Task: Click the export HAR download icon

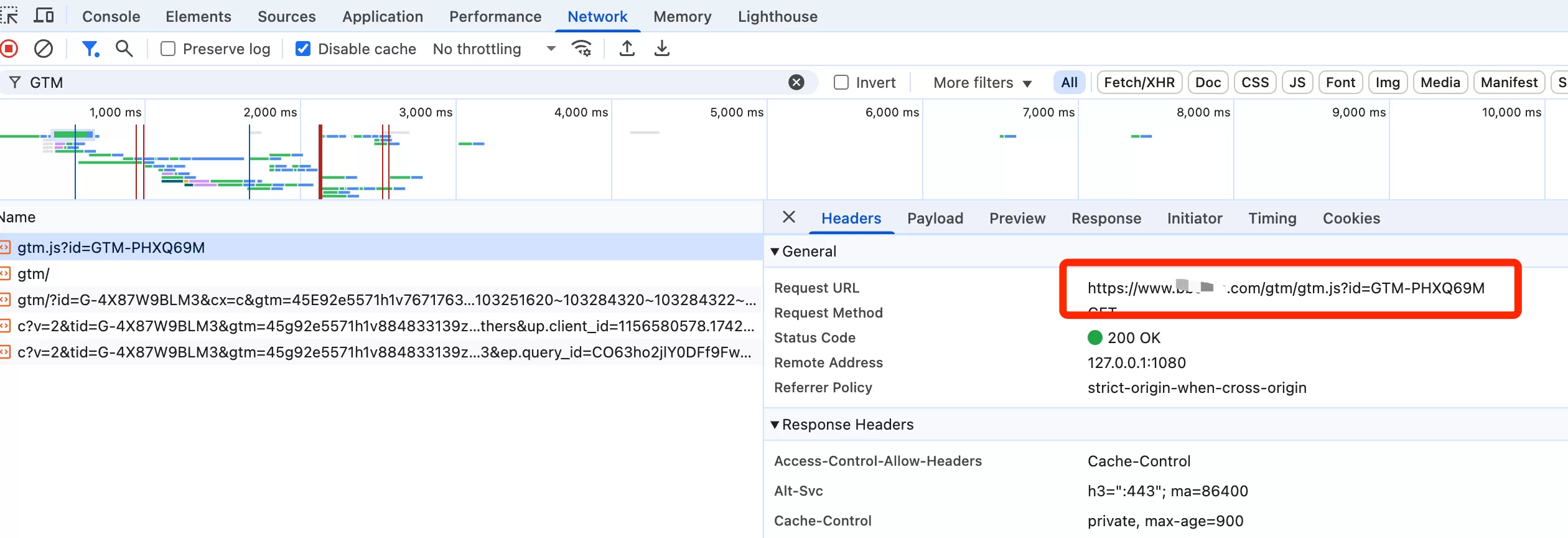Action: pyautogui.click(x=662, y=49)
